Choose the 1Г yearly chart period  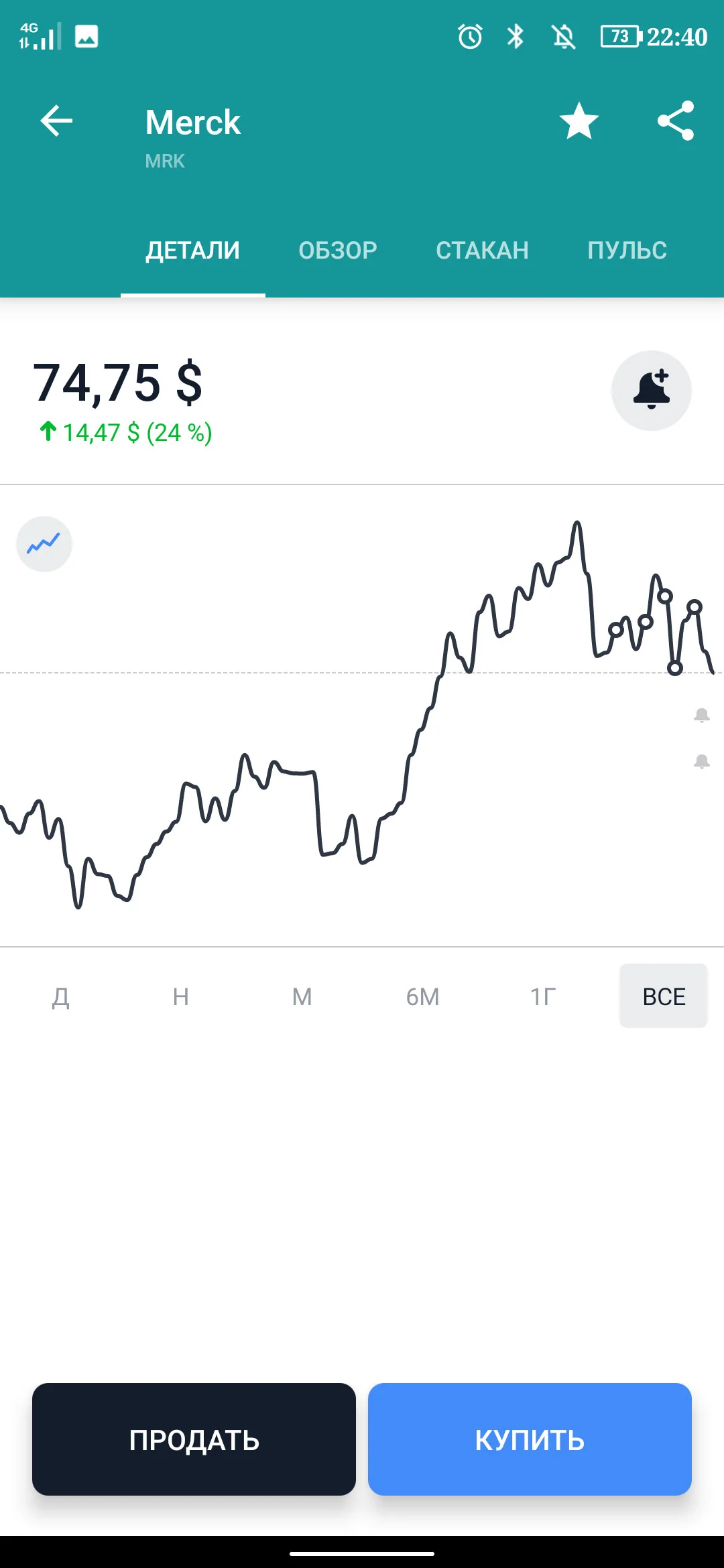pyautogui.click(x=544, y=996)
